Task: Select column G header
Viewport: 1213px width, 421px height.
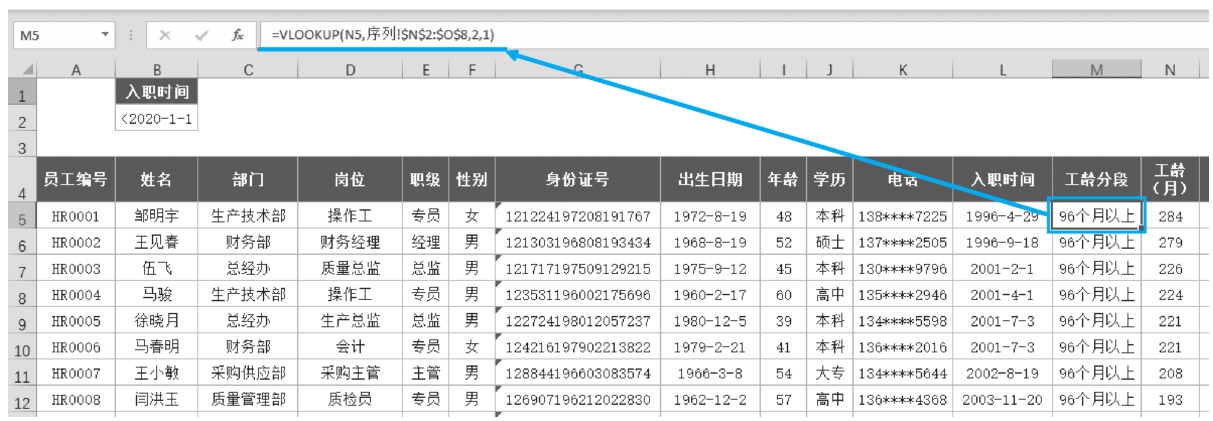Action: click(578, 69)
